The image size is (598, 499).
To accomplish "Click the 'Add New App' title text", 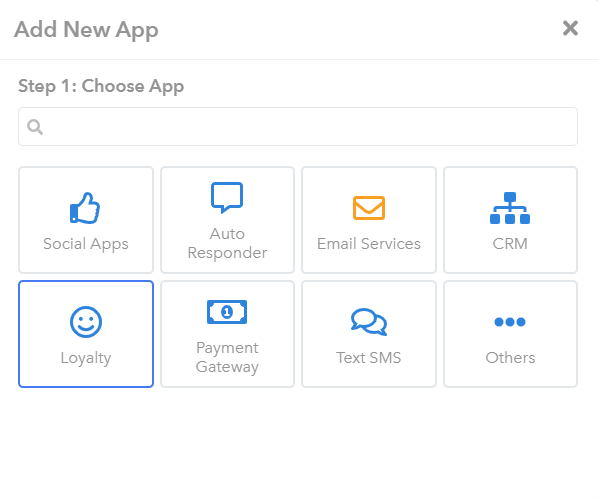I will [86, 30].
